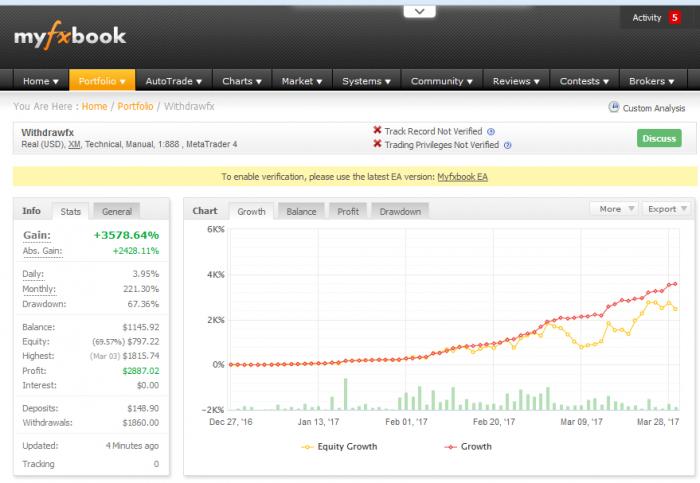Viewport: 700px width, 483px height.
Task: Click the last Equity Growth data point
Action: tap(675, 309)
